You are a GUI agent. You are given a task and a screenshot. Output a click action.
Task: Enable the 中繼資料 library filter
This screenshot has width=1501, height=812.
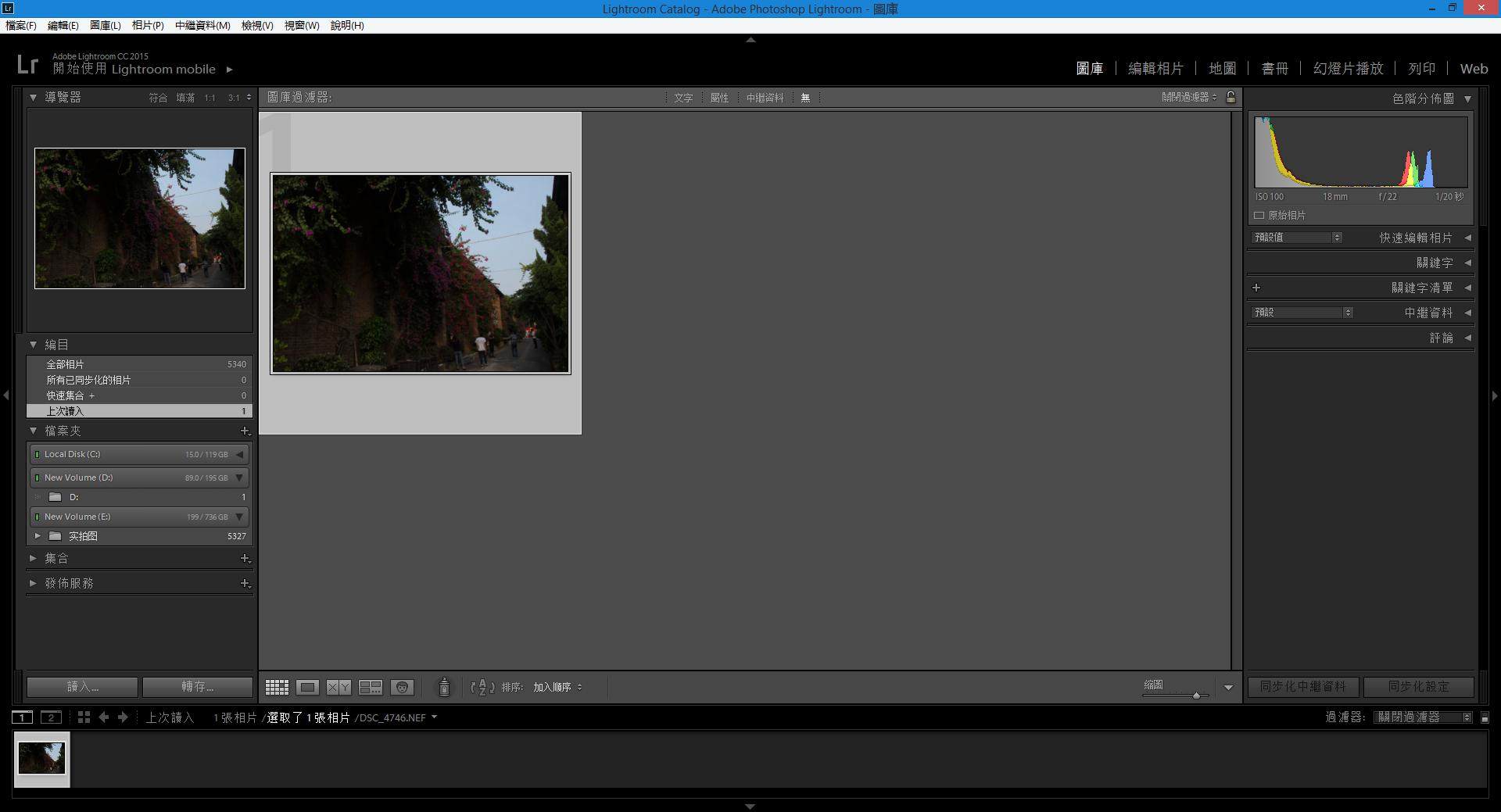pos(765,98)
